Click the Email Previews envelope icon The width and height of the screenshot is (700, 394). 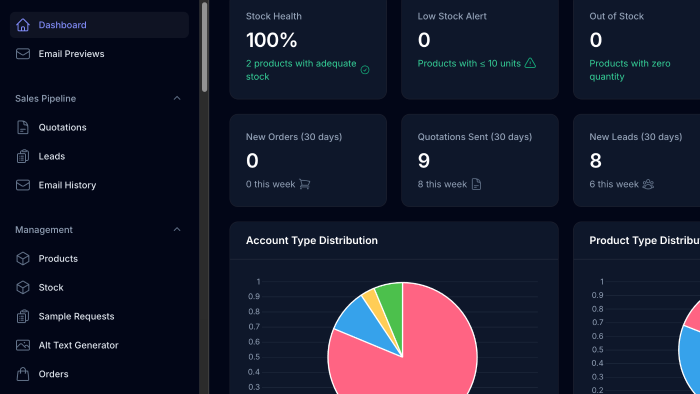point(23,54)
